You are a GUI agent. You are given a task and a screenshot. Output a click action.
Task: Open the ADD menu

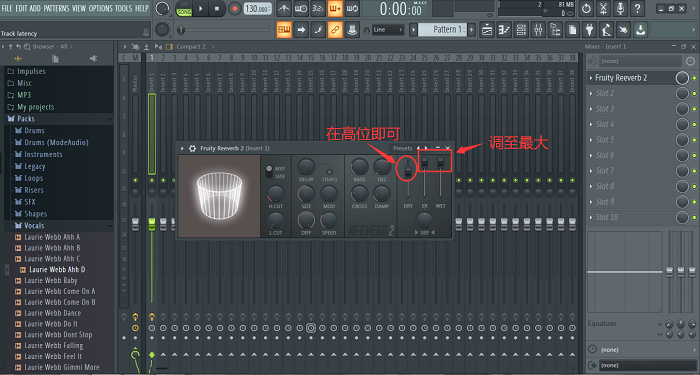coord(35,8)
